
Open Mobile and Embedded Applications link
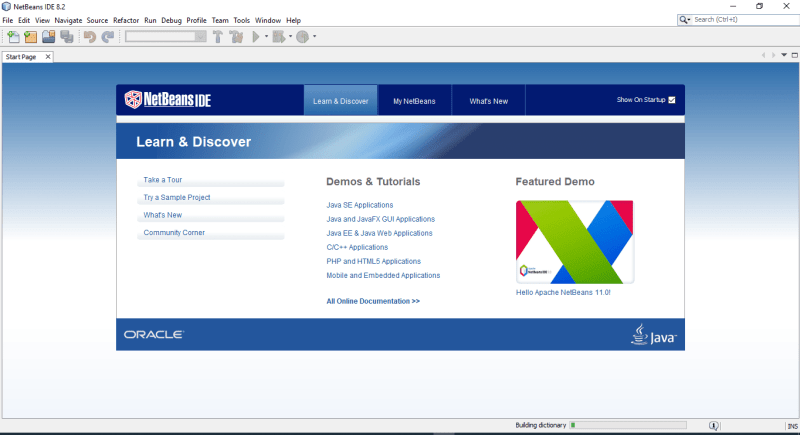[x=383, y=275]
